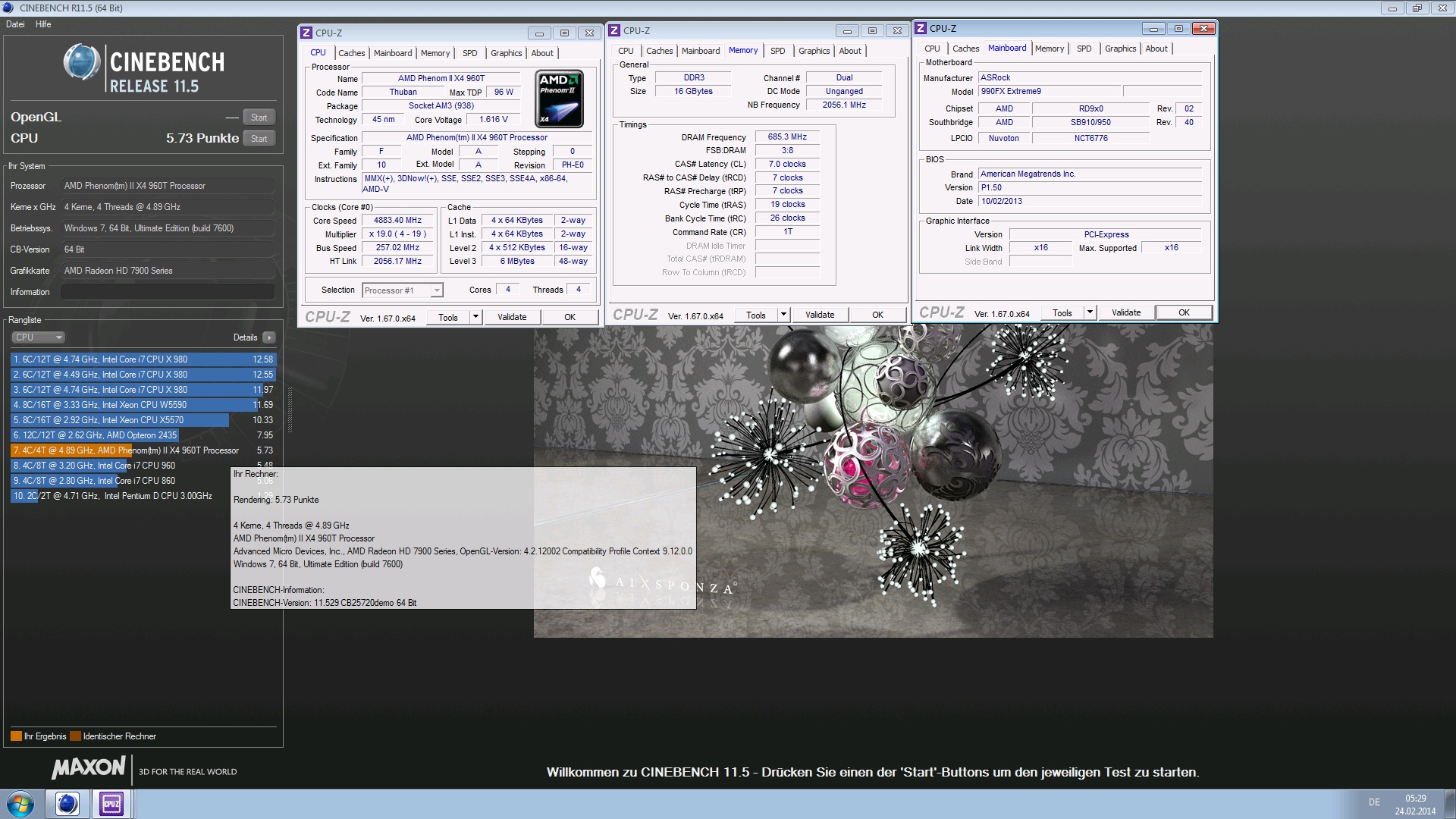Click the NB Frequency 2056.1 MHz value

pyautogui.click(x=844, y=105)
